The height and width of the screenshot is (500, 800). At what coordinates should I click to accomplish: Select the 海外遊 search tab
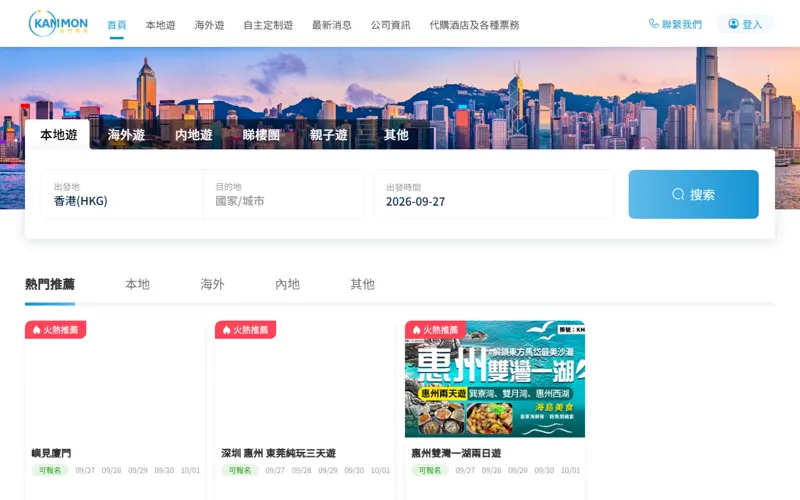[126, 135]
